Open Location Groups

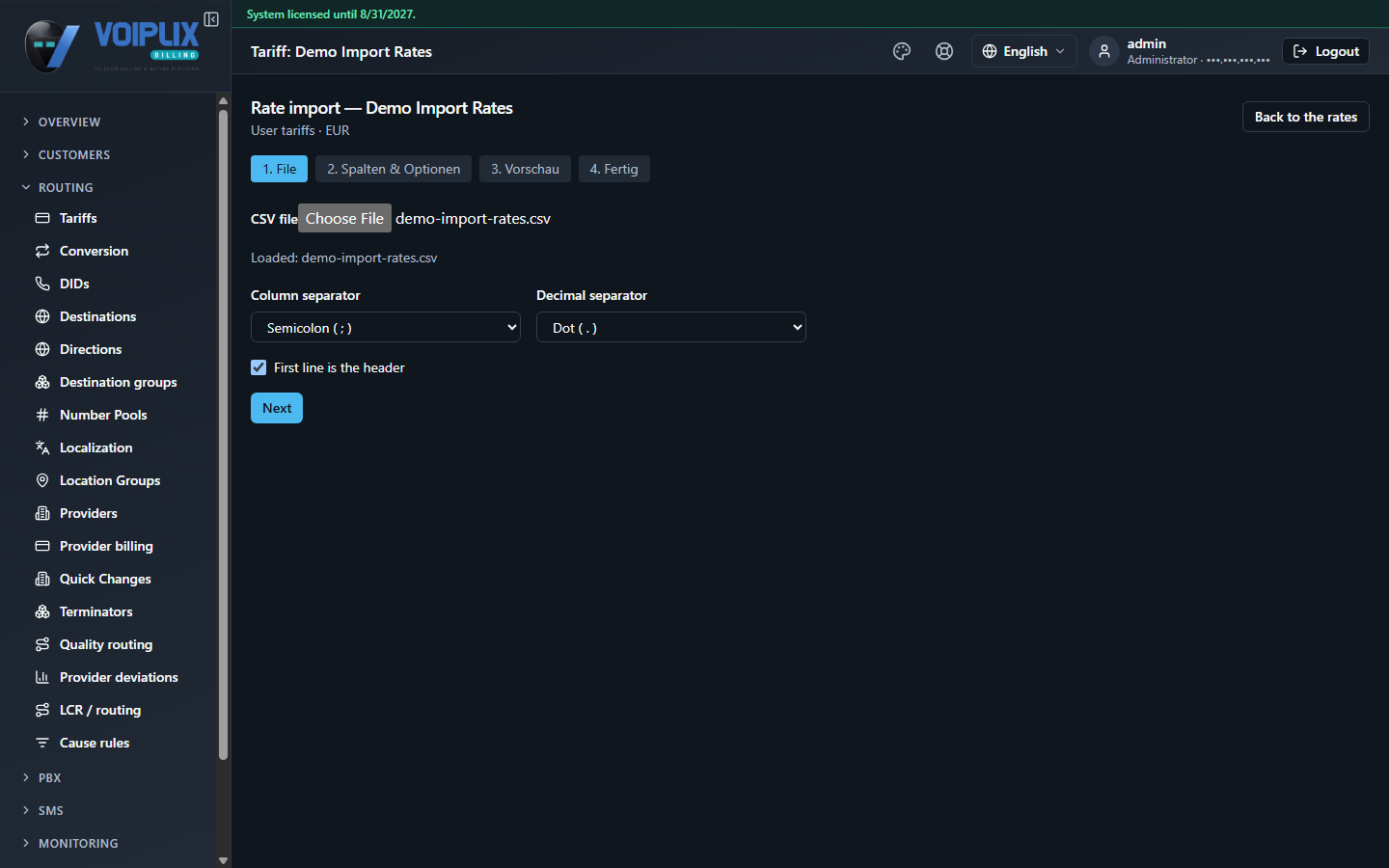coord(108,480)
